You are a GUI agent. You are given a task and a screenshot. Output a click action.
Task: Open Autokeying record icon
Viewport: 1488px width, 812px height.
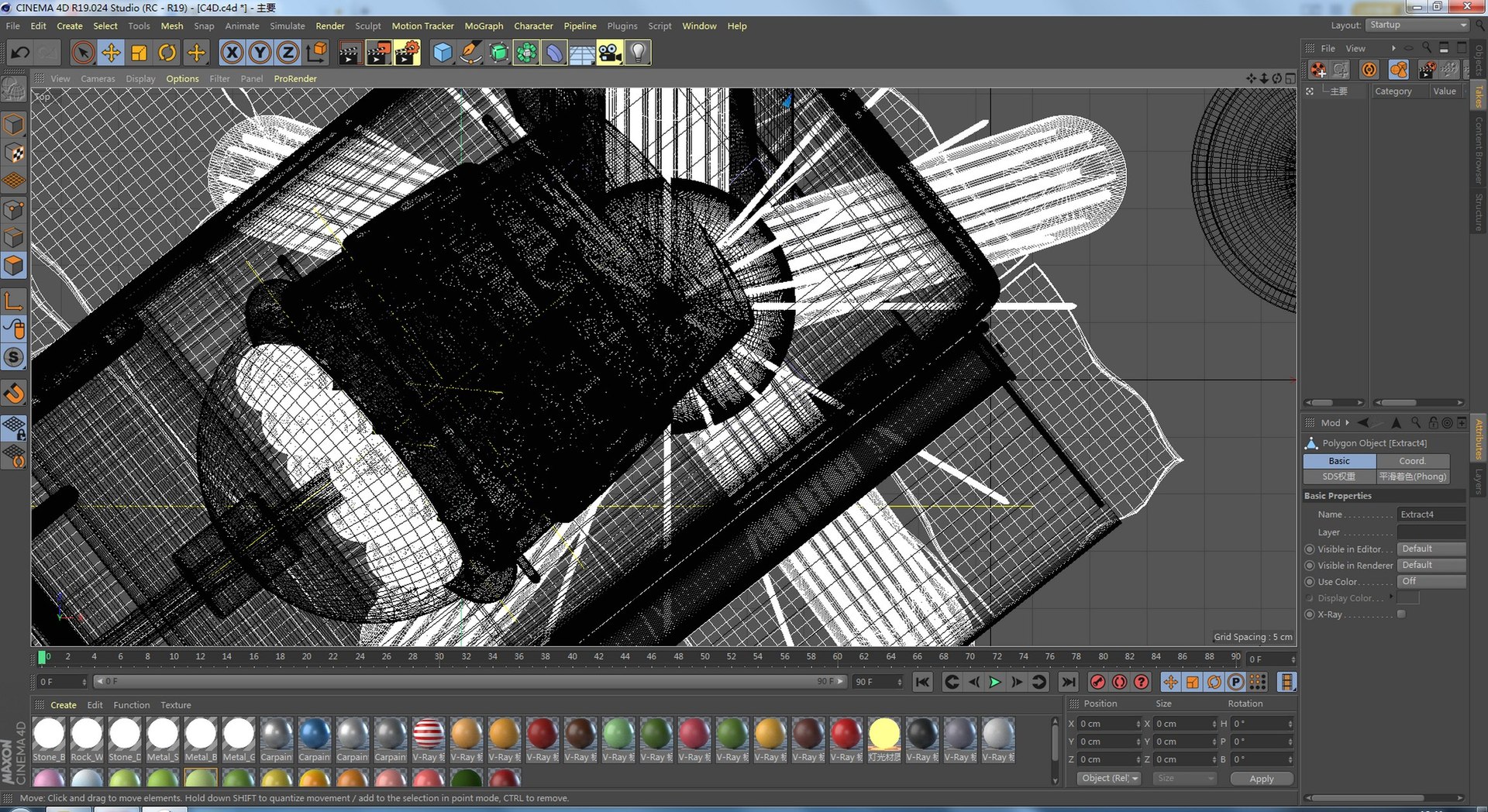1119,682
